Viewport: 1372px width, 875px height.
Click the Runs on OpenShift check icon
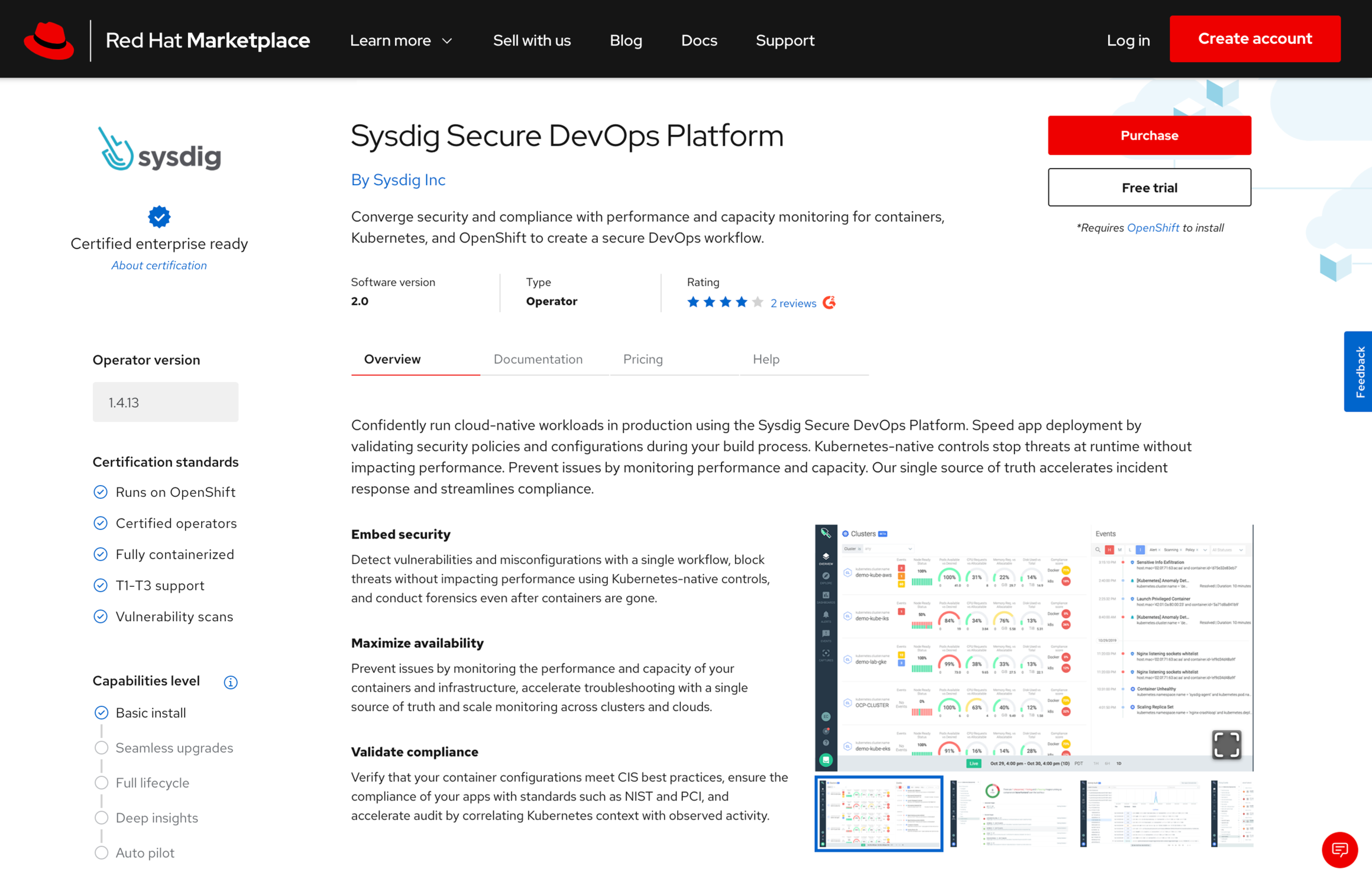101,492
